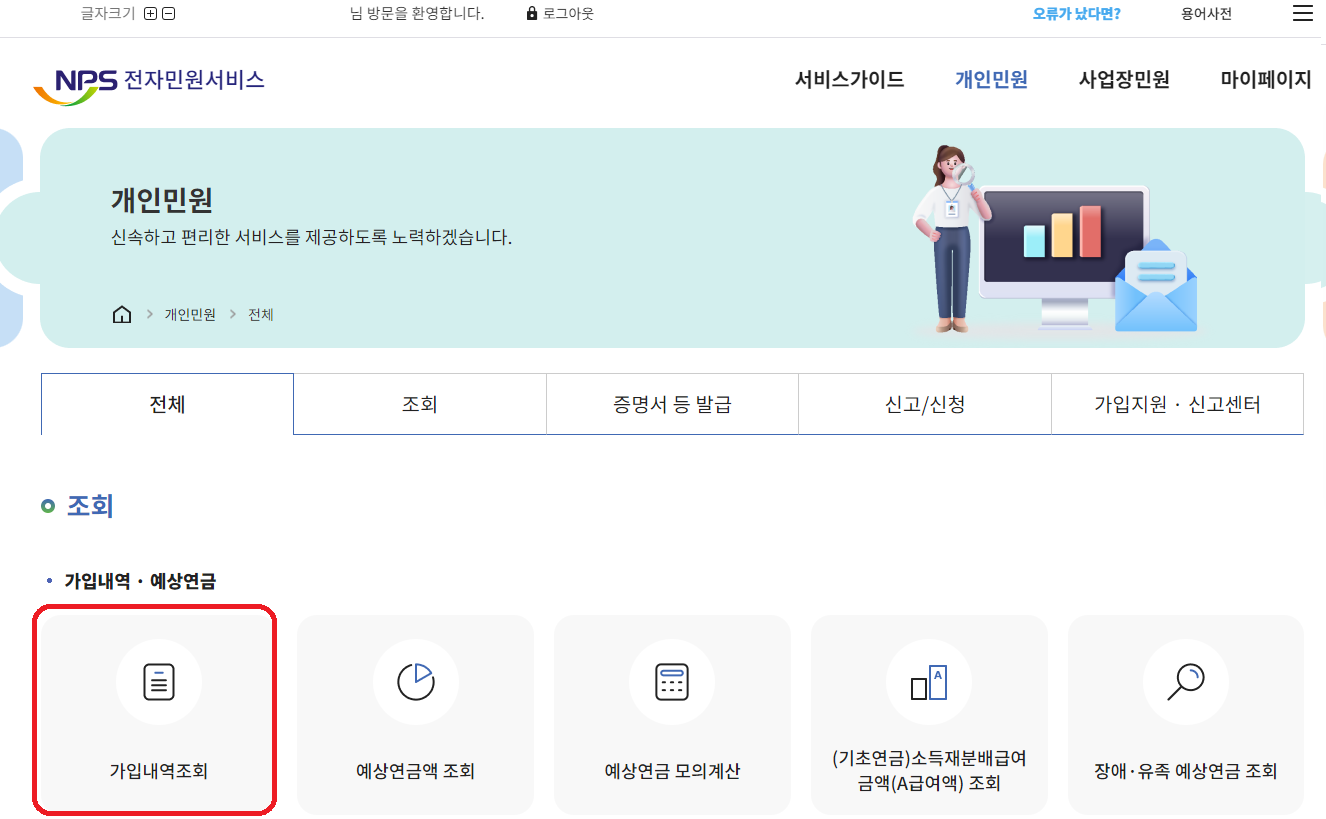This screenshot has height=819, width=1326.
Task: Click the NPS 전자민원서비스 logo
Action: (150, 80)
